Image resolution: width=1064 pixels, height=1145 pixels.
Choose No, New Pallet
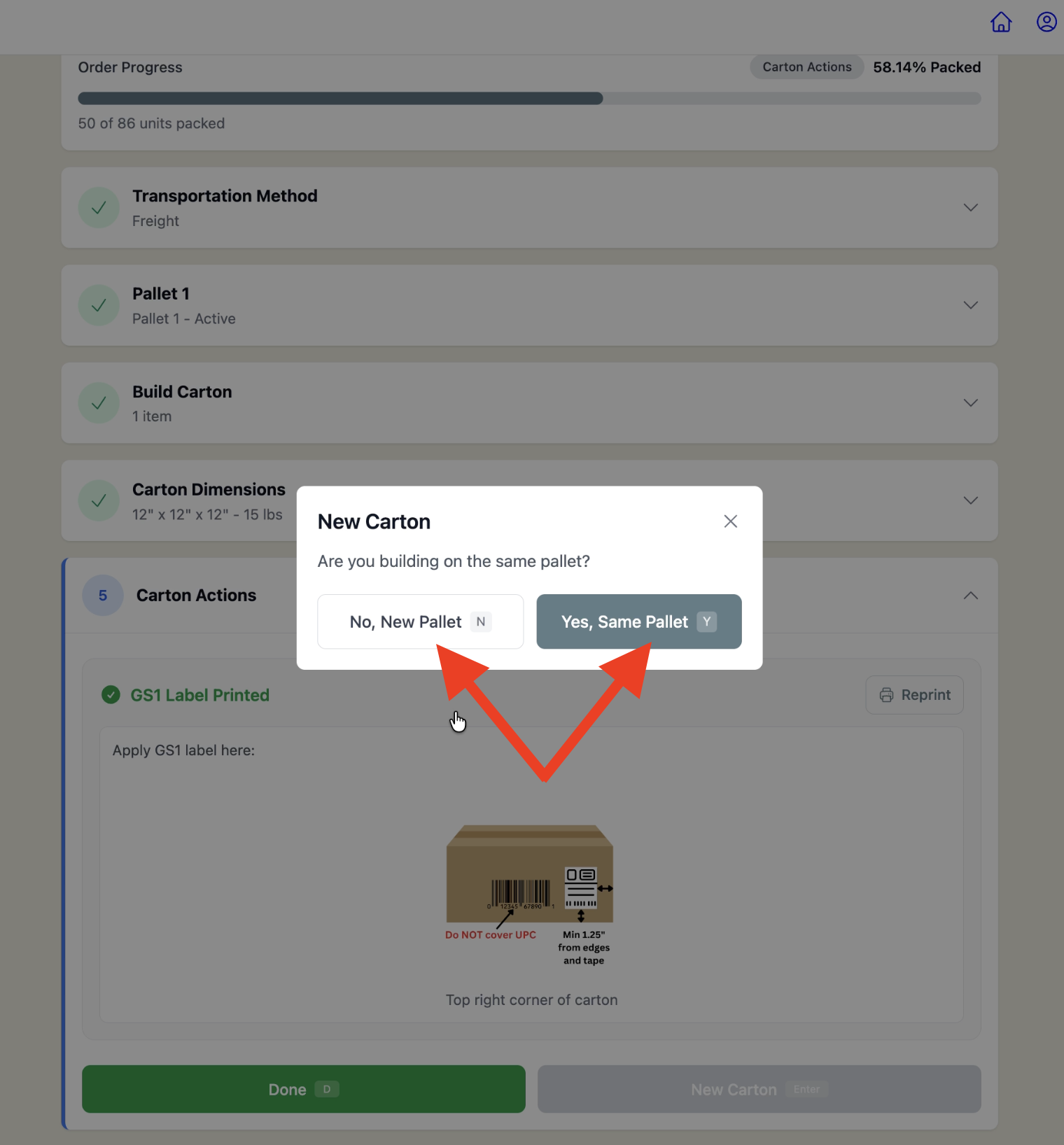pos(421,621)
